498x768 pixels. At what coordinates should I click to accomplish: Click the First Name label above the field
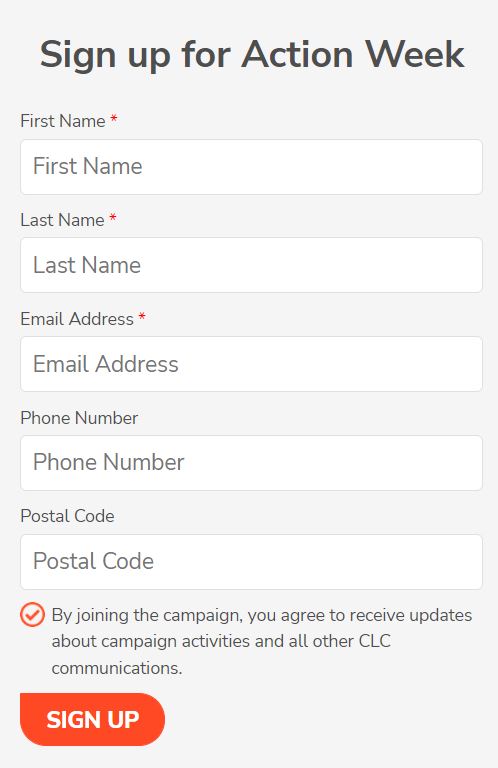pyautogui.click(x=63, y=121)
